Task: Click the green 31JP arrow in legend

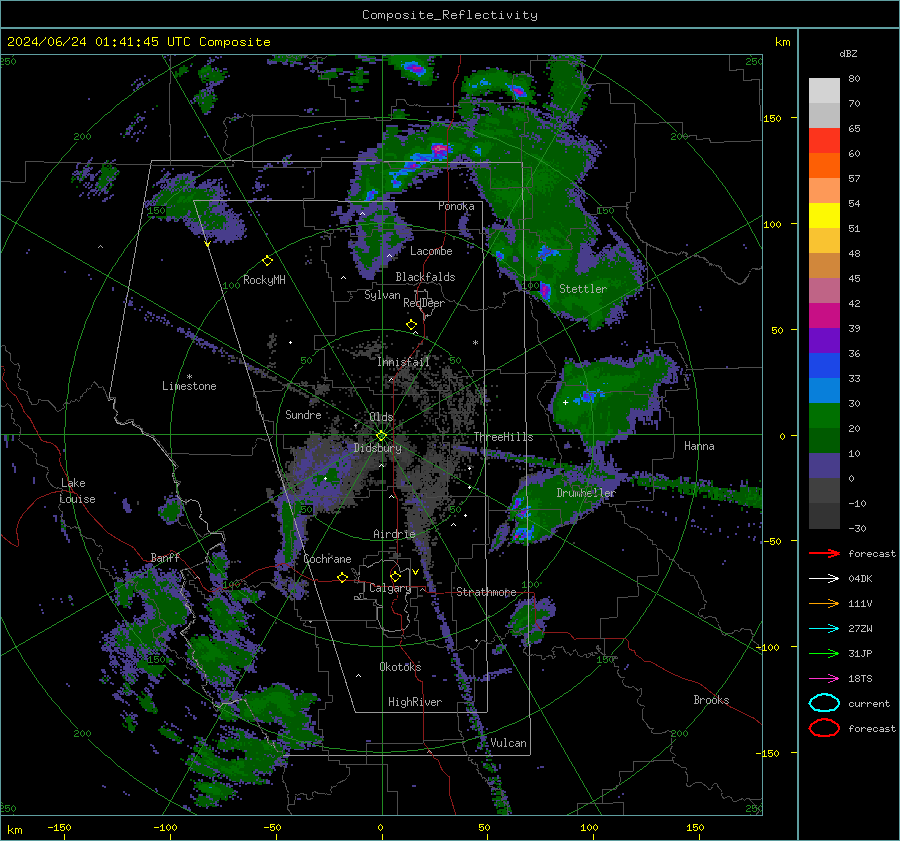Action: [824, 653]
